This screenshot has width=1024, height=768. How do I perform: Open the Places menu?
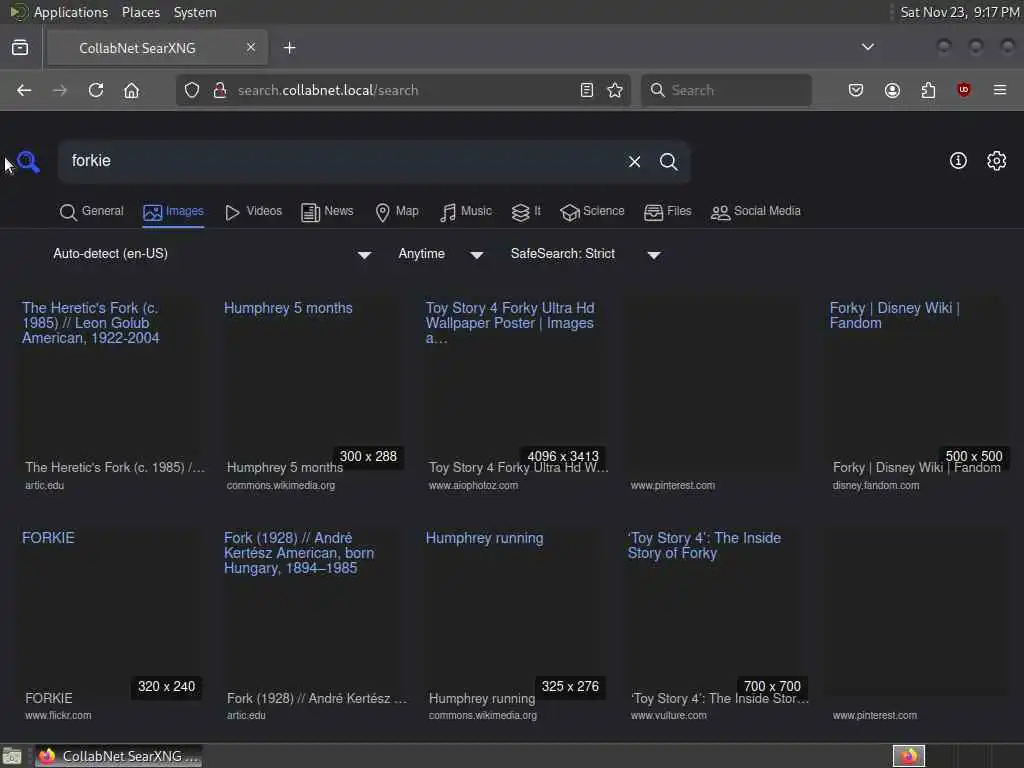point(140,12)
